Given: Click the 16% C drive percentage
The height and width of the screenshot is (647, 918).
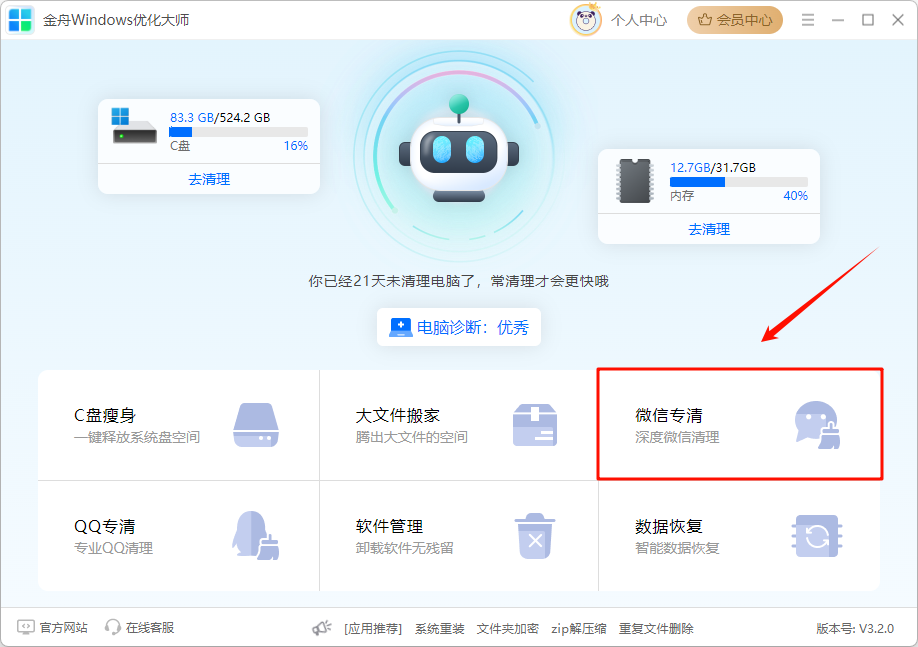Looking at the screenshot, I should coord(296,146).
